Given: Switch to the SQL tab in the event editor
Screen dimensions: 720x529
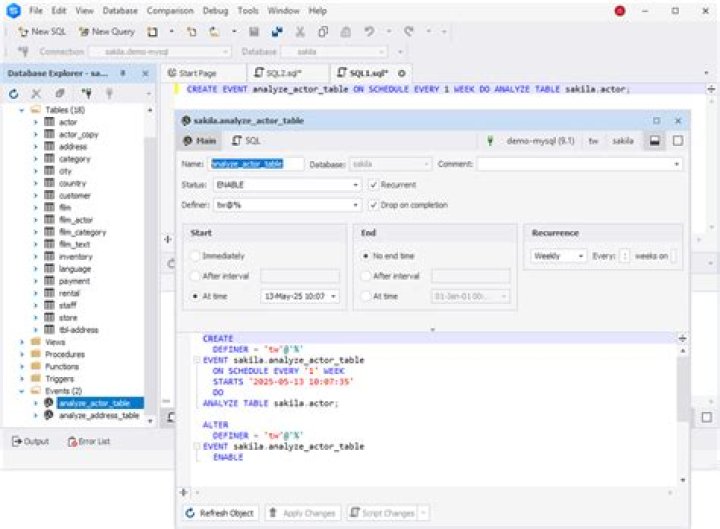Looking at the screenshot, I should tap(246, 141).
